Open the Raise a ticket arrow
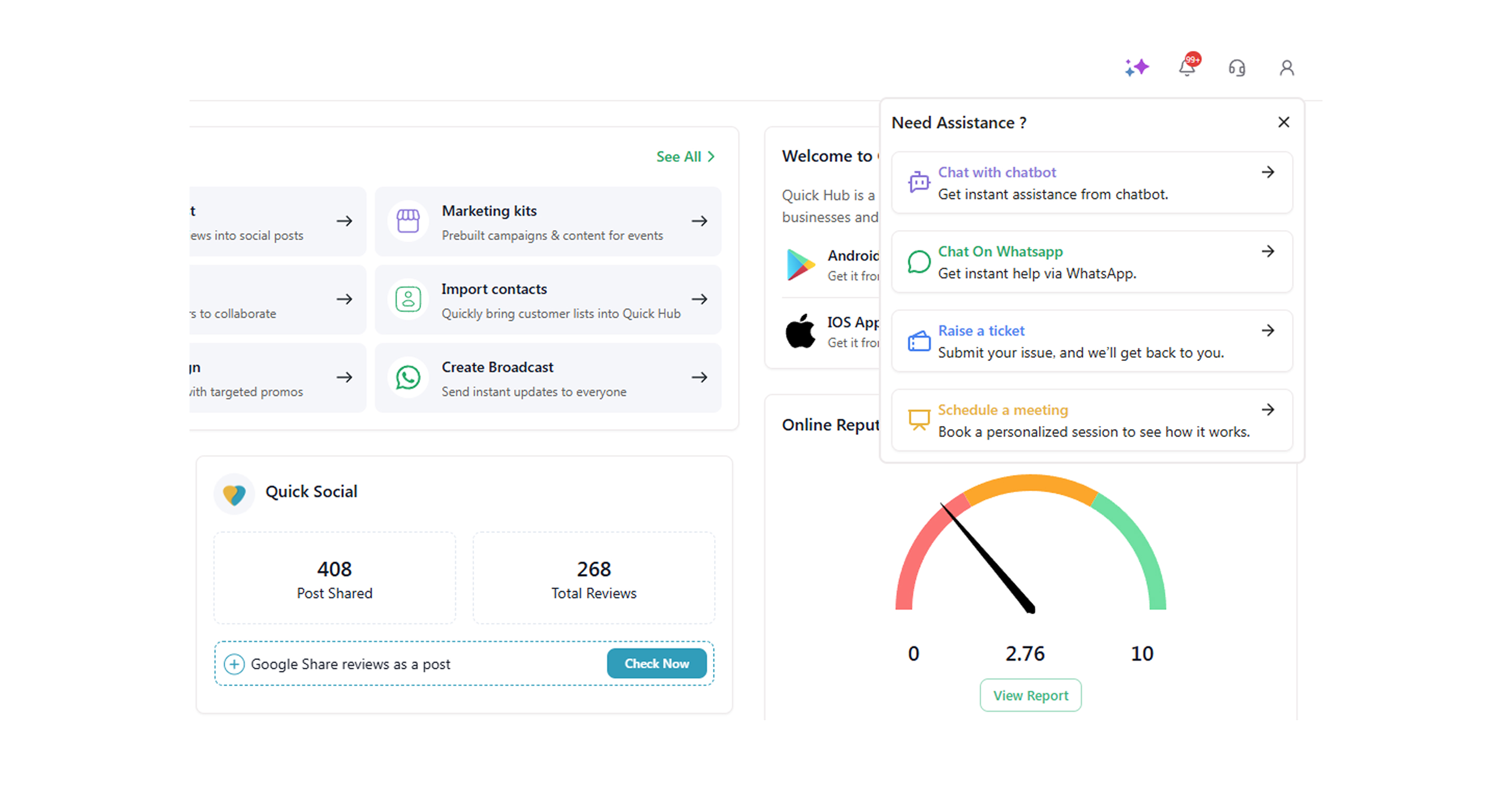Image resolution: width=1512 pixels, height=788 pixels. tap(1268, 330)
